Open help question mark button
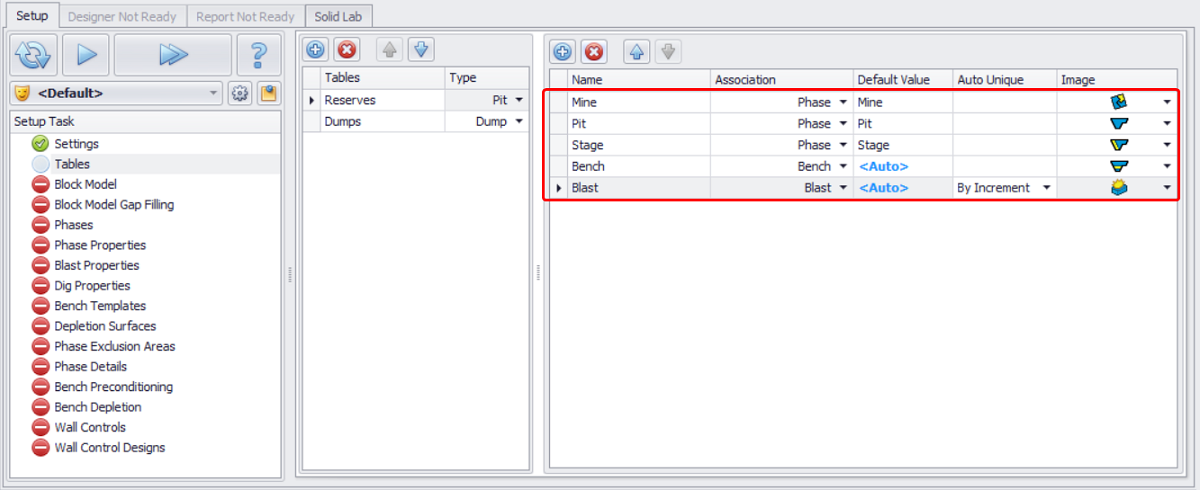Image resolution: width=1200 pixels, height=490 pixels. click(x=259, y=54)
